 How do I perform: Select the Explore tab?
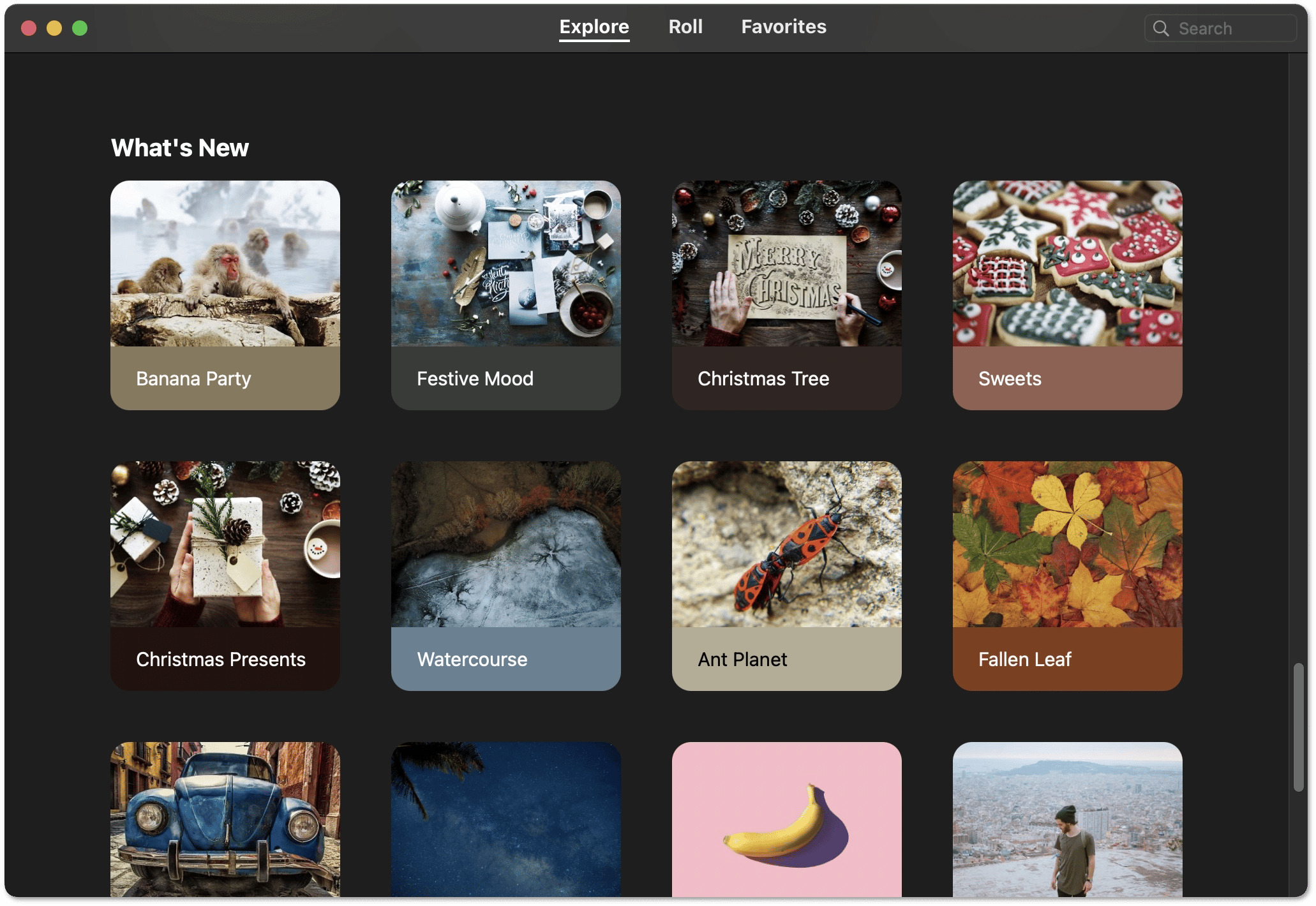pos(594,27)
